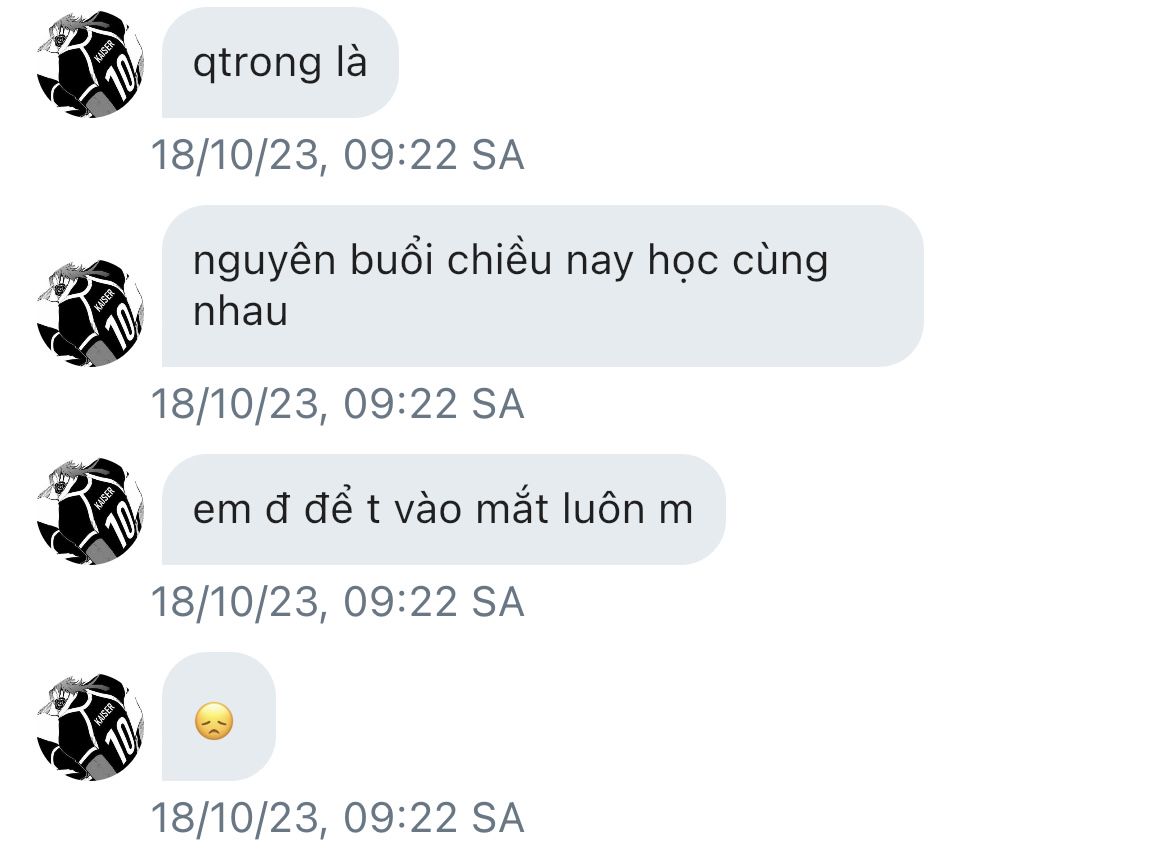Tap the emoji-only message bubble
1170x864 pixels.
tap(219, 716)
